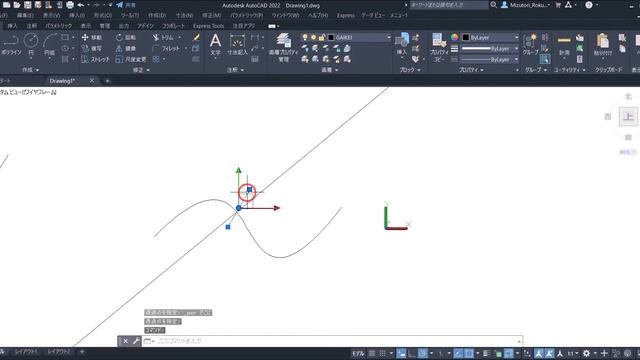640x360 pixels.
Task: Open the ByLayer object color dropdown
Action: [516, 38]
